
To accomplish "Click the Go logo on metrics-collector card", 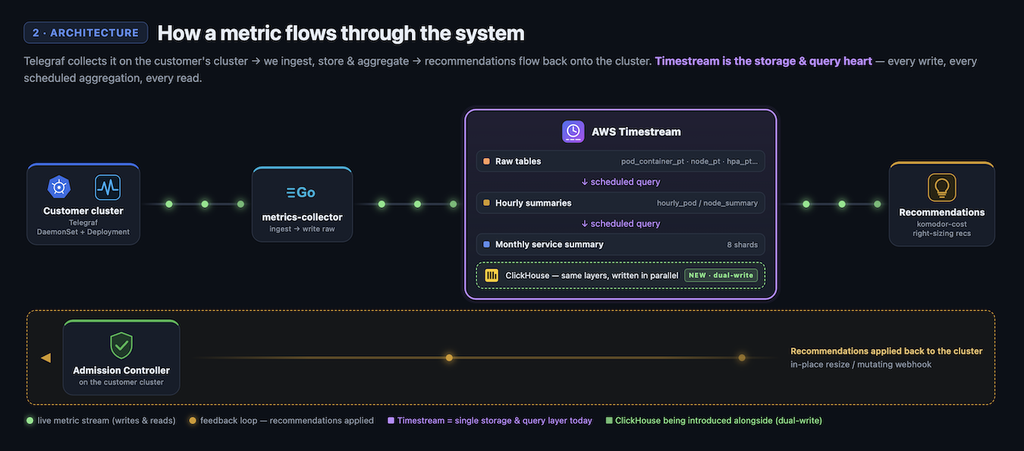I will point(301,193).
